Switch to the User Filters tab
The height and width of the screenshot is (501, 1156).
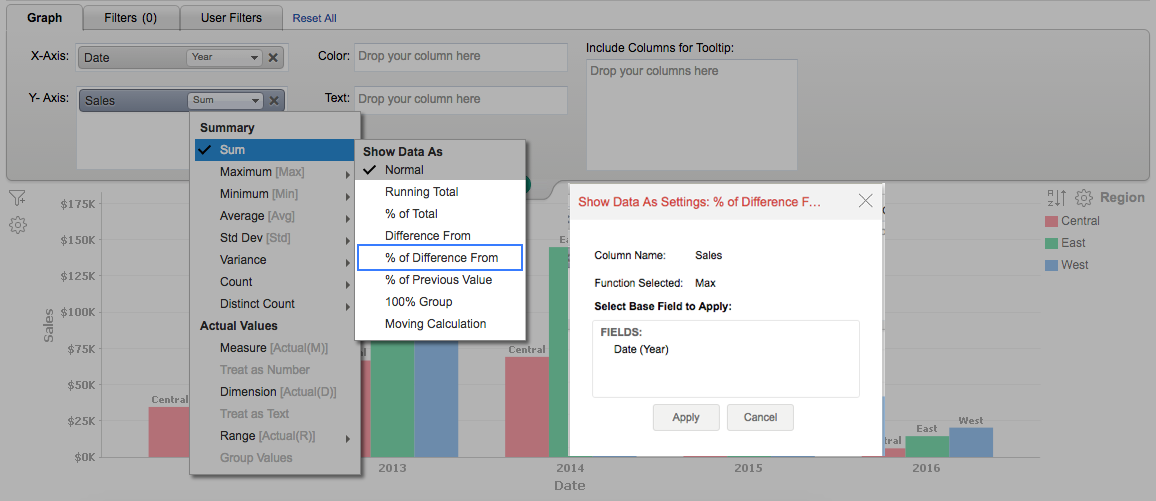pos(231,17)
